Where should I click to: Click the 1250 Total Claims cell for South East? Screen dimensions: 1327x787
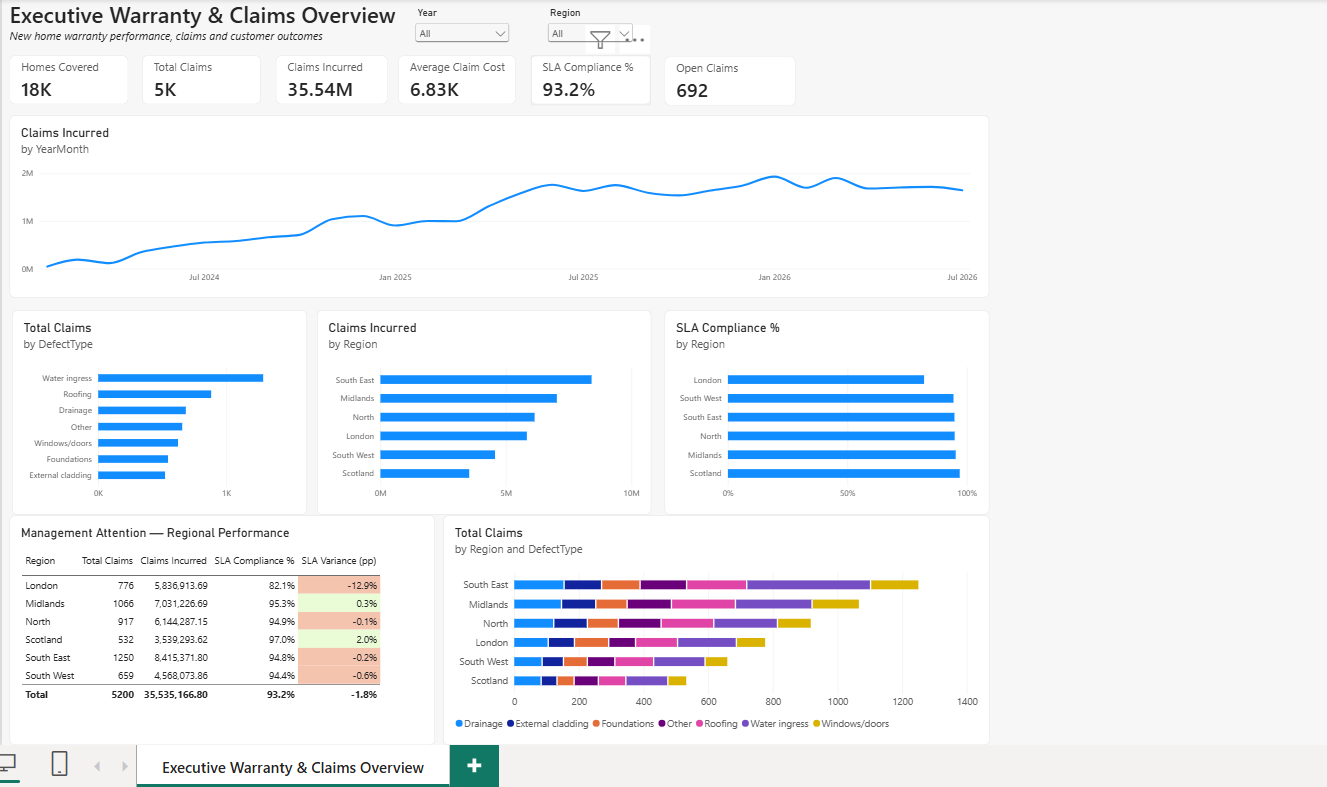[123, 658]
